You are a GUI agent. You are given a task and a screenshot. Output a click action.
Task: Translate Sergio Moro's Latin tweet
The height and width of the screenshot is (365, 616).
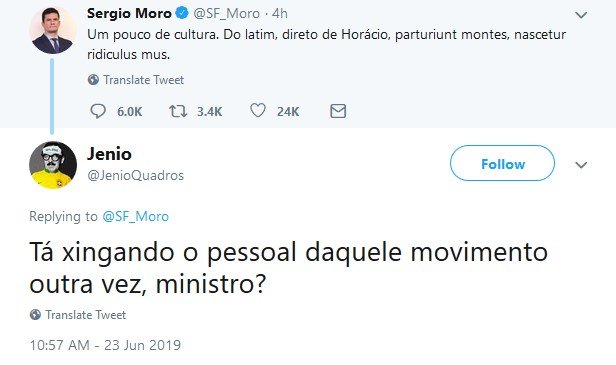[143, 80]
